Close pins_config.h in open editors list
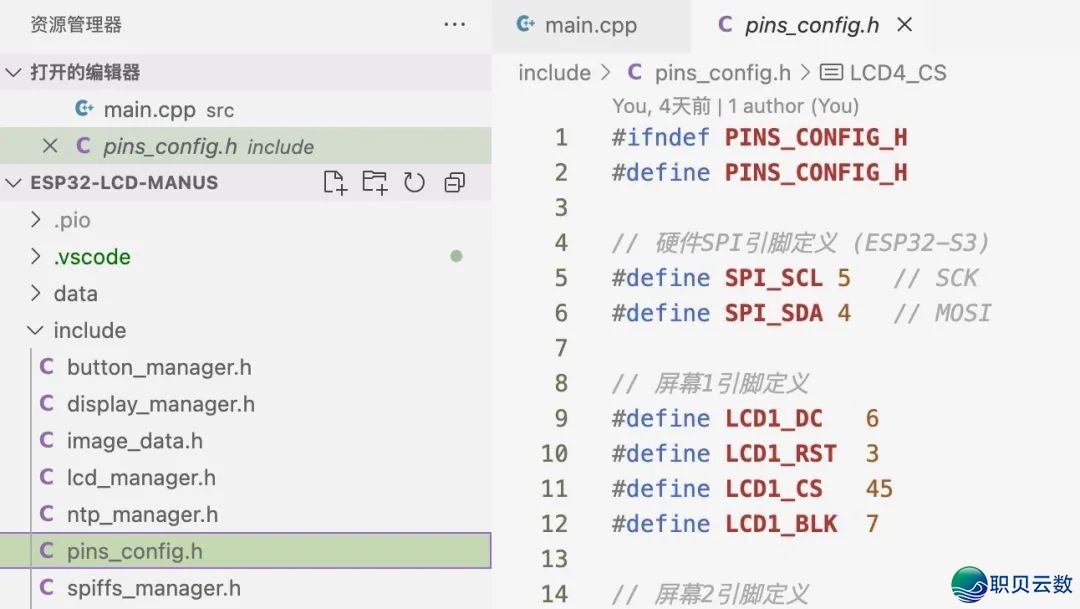The height and width of the screenshot is (609, 1080). pos(50,146)
